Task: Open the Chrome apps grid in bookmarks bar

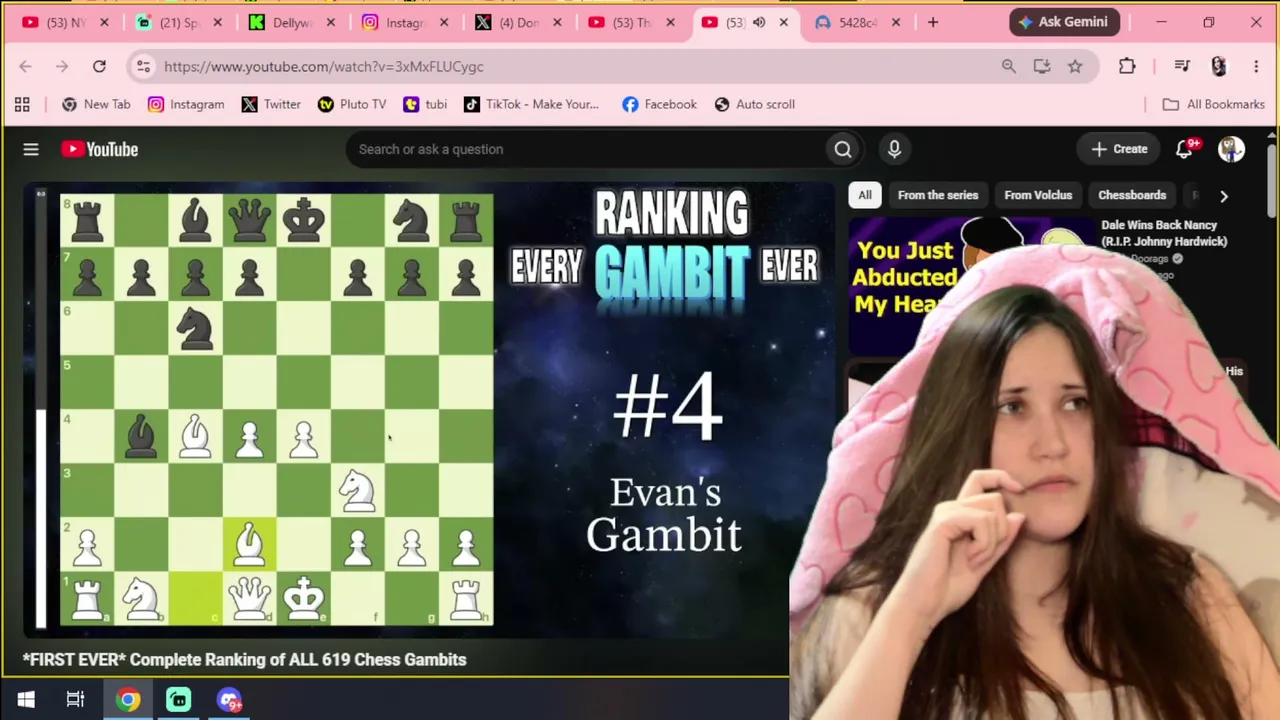Action: [22, 104]
